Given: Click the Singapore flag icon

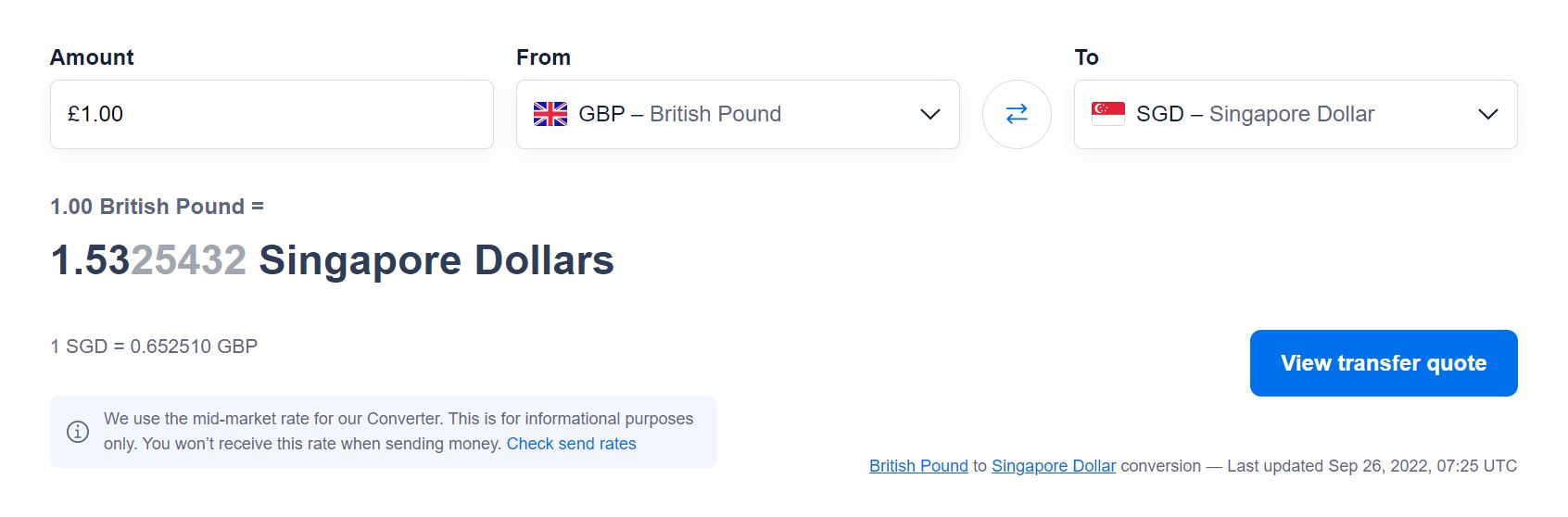Looking at the screenshot, I should (x=1108, y=113).
